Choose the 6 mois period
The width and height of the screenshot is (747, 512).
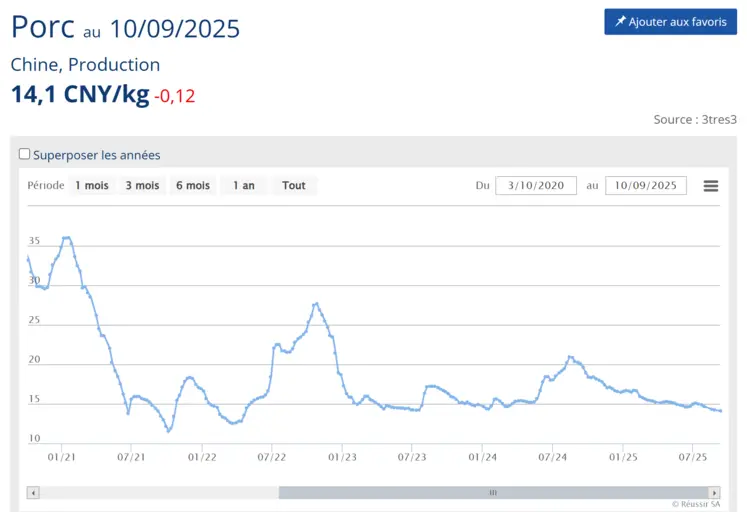(193, 185)
